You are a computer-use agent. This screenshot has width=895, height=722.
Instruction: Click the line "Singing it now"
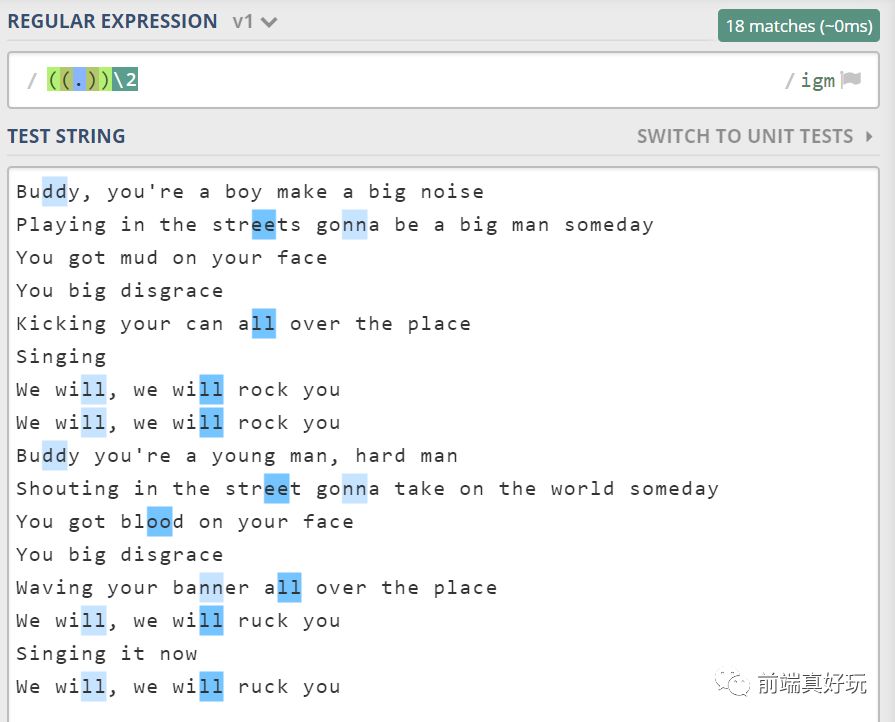[107, 654]
